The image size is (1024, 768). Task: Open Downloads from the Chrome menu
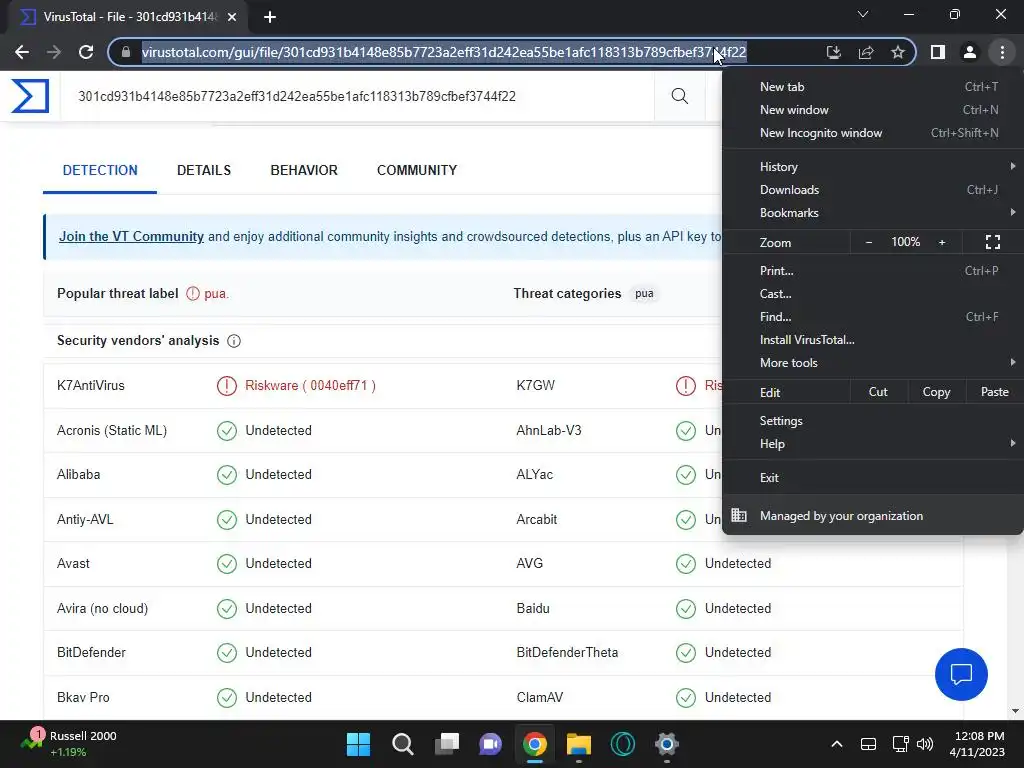[872, 189]
